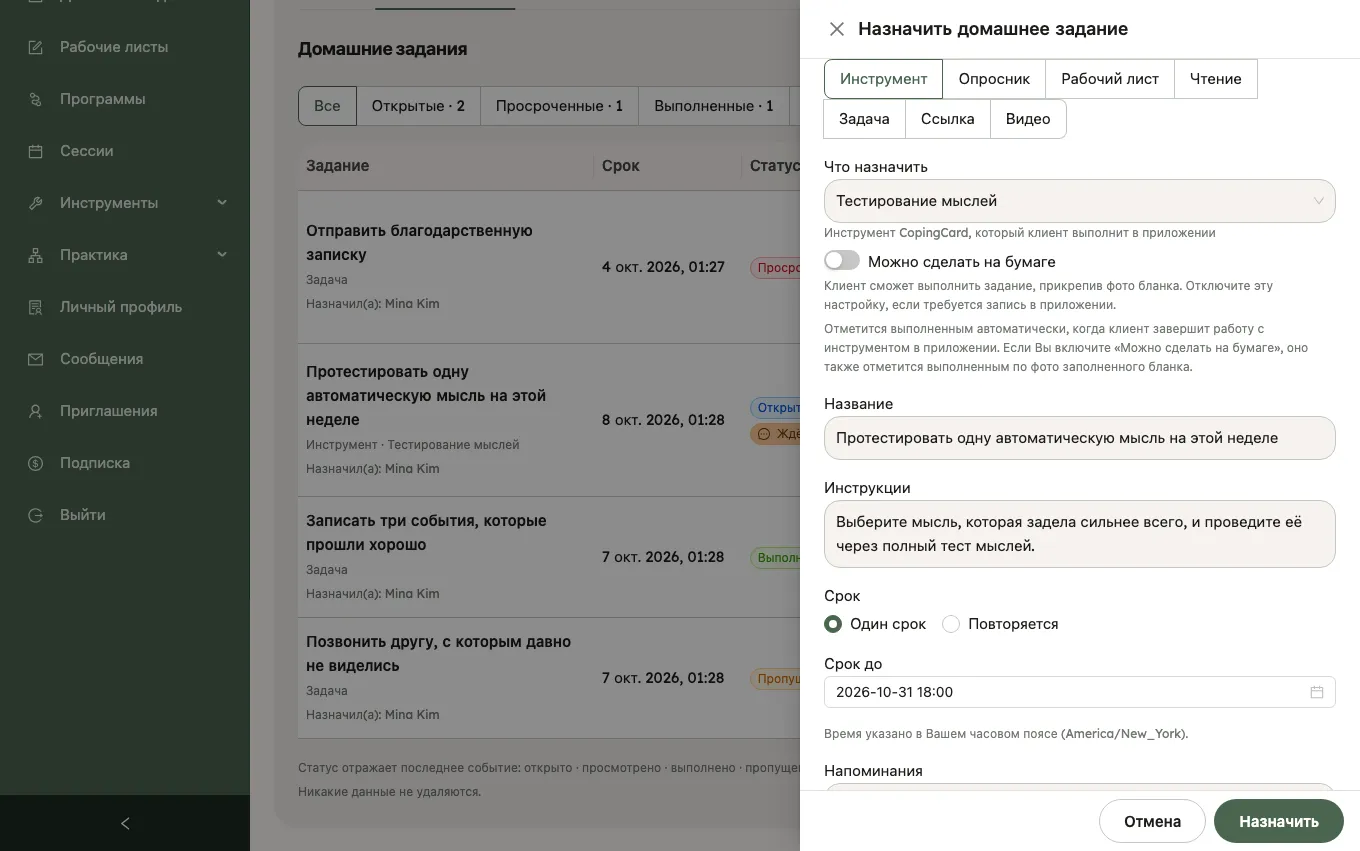Open task Позвонить другу, с которым давно не виделись
Viewport: 1360px width, 851px height.
[438, 654]
